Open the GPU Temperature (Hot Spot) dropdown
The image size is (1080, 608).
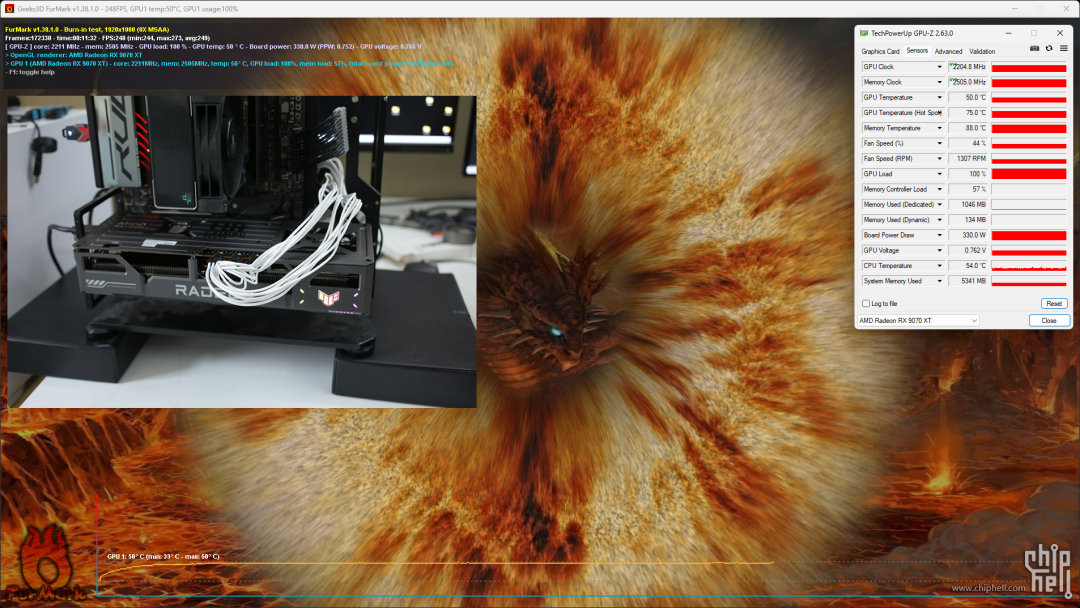click(x=939, y=113)
